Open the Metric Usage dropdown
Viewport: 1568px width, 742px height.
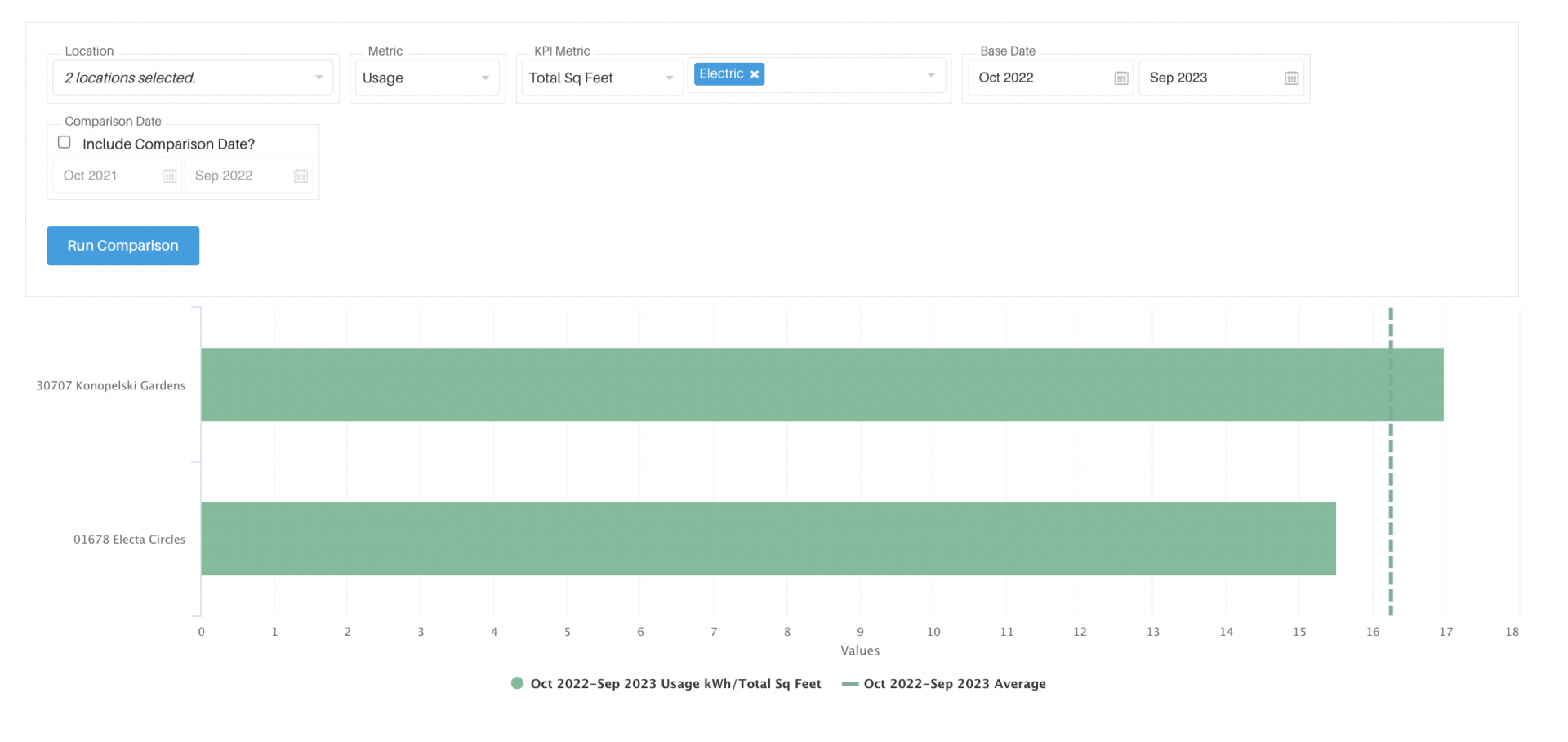coord(484,78)
